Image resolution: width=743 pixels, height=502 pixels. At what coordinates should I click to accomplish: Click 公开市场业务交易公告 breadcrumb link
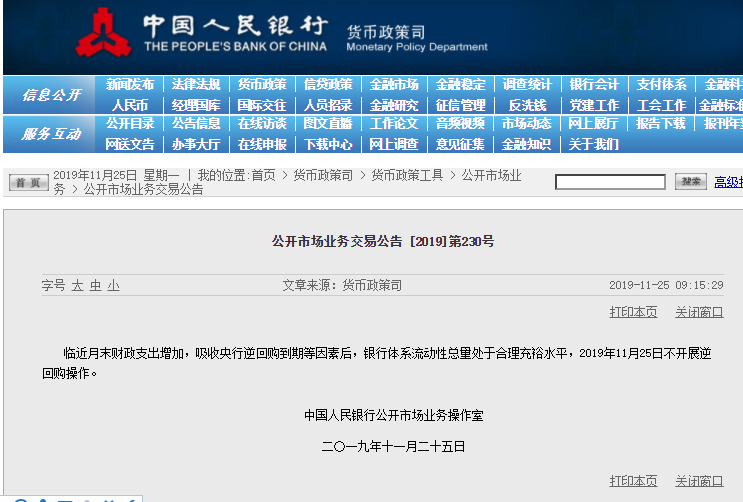(x=144, y=190)
